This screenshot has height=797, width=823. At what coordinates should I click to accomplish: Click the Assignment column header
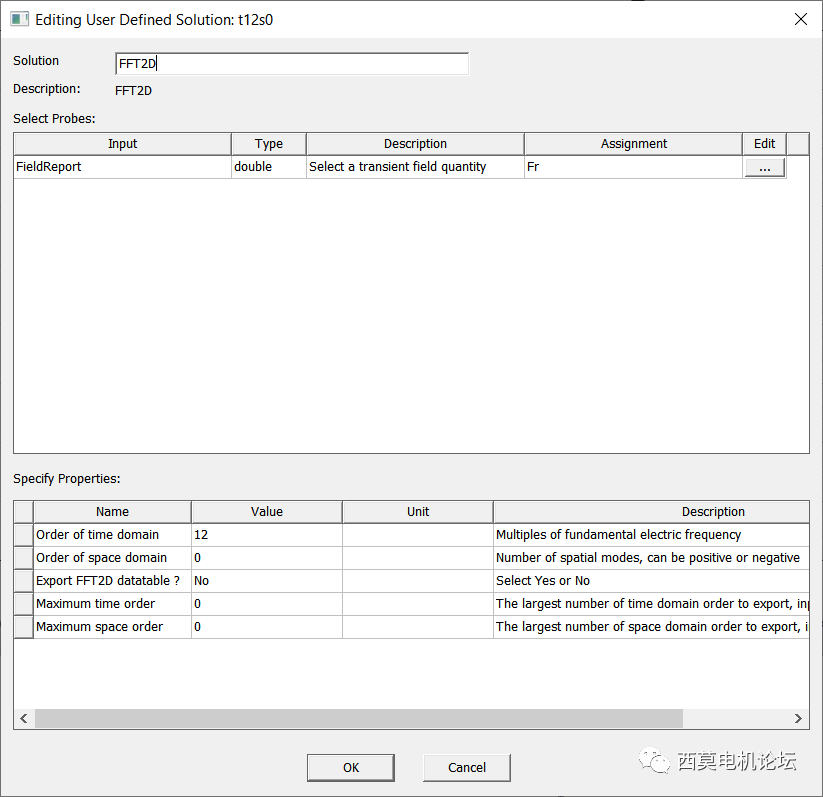[x=635, y=143]
